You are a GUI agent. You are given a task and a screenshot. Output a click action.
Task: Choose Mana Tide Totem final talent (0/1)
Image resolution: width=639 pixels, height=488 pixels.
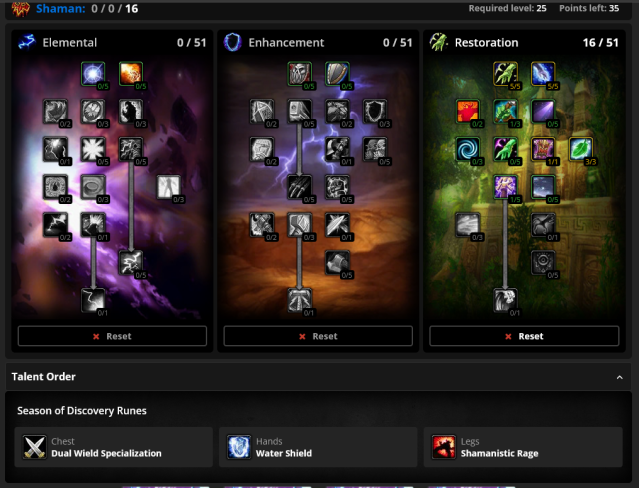[x=505, y=300]
